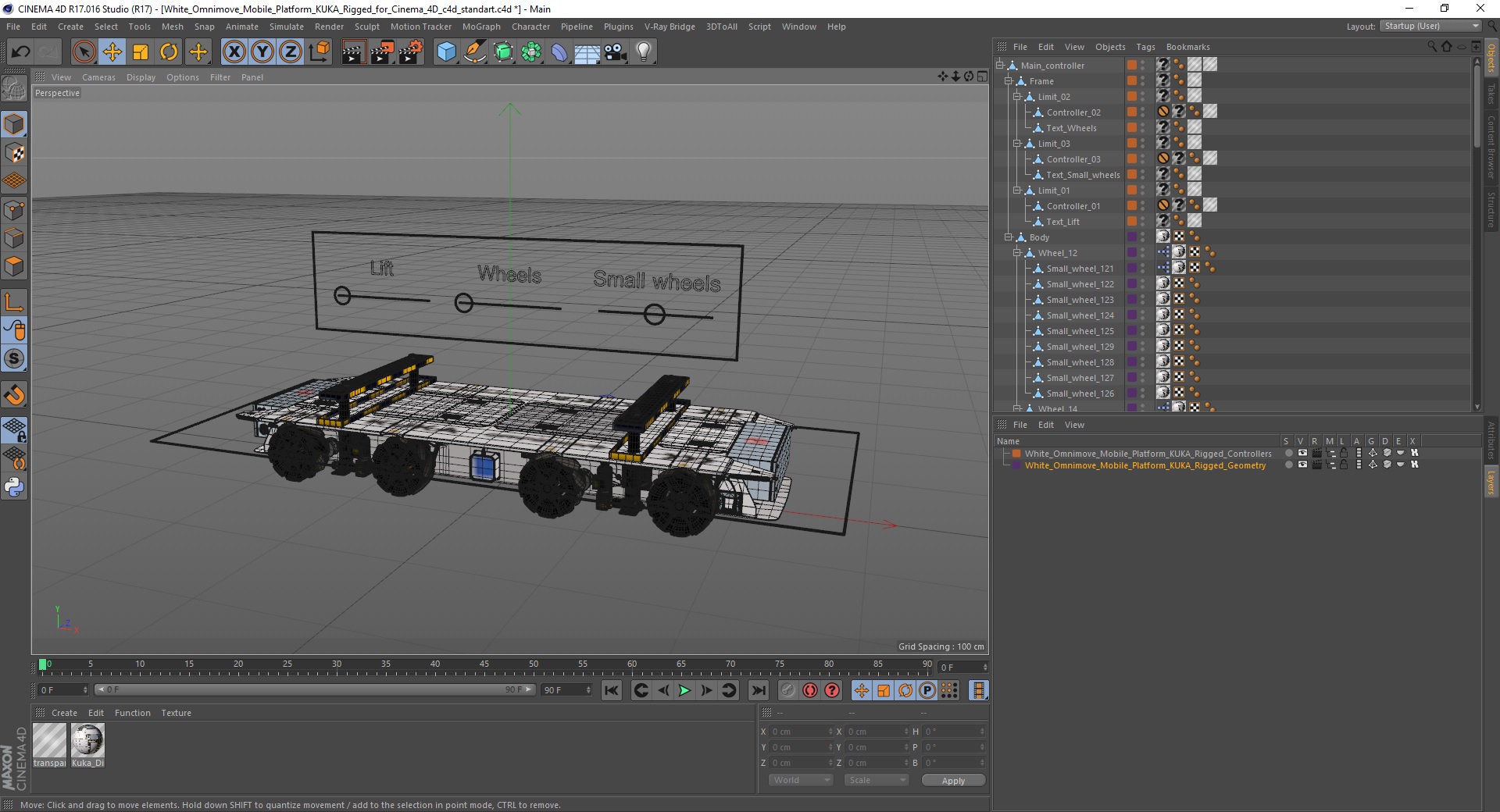This screenshot has width=1500, height=812.
Task: Switch to Model mode
Action: click(14, 125)
